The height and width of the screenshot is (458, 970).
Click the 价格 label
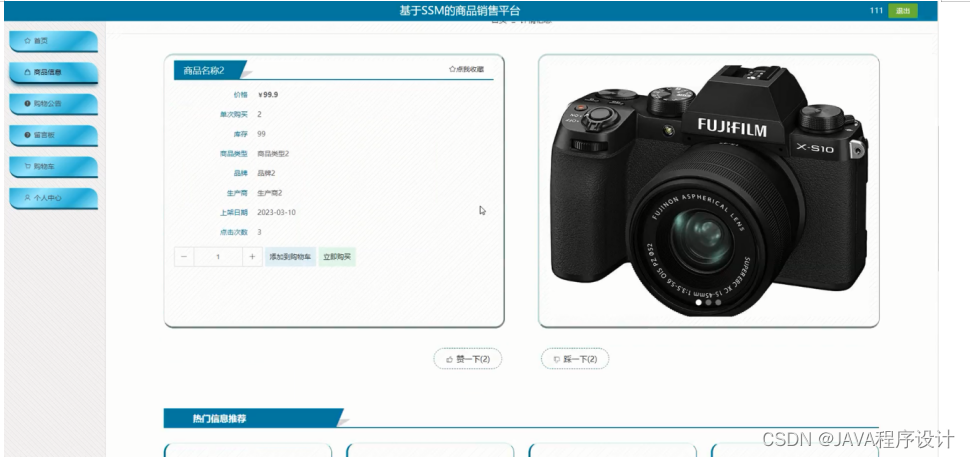(240, 95)
